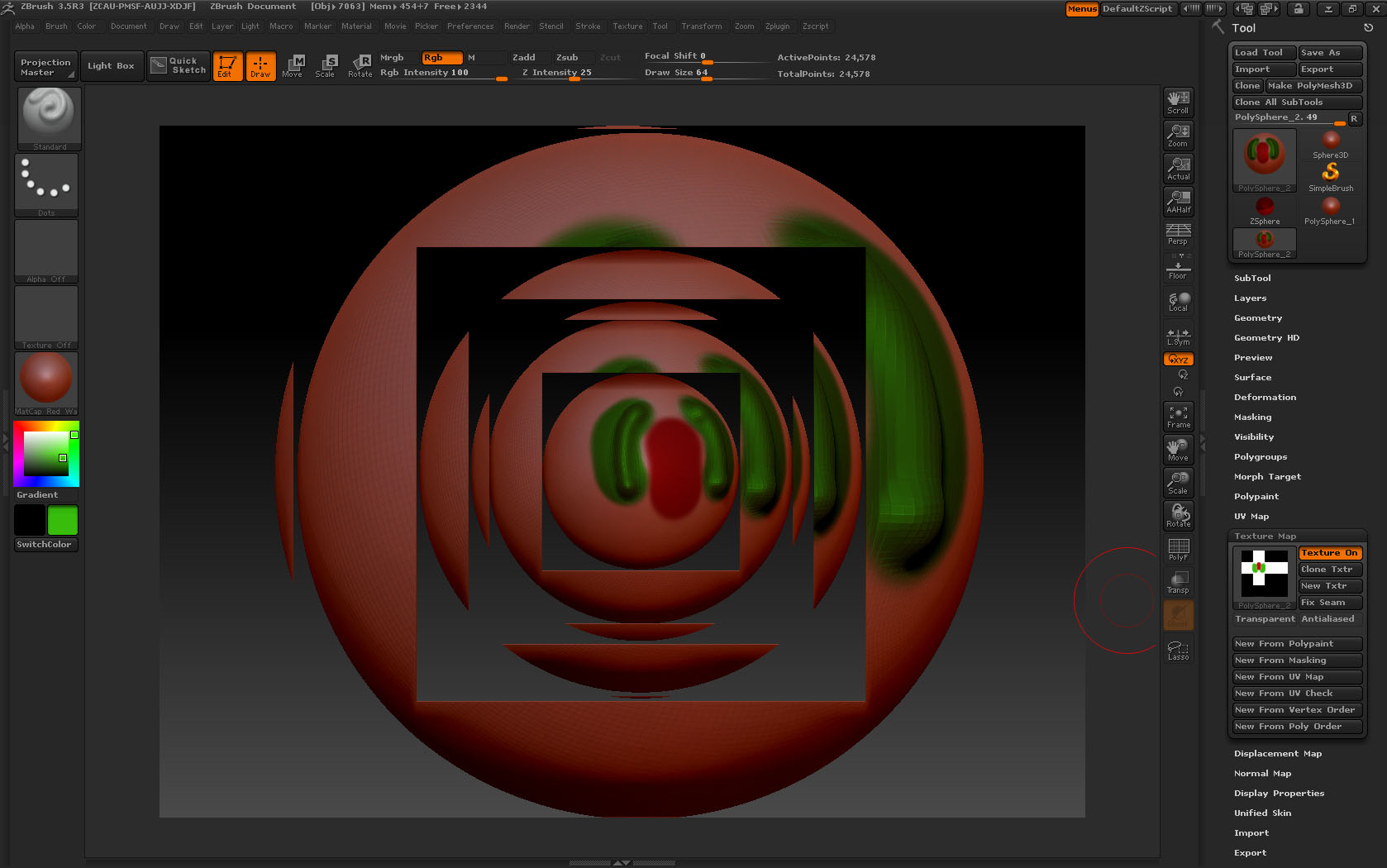Click the Frame icon

click(1178, 416)
